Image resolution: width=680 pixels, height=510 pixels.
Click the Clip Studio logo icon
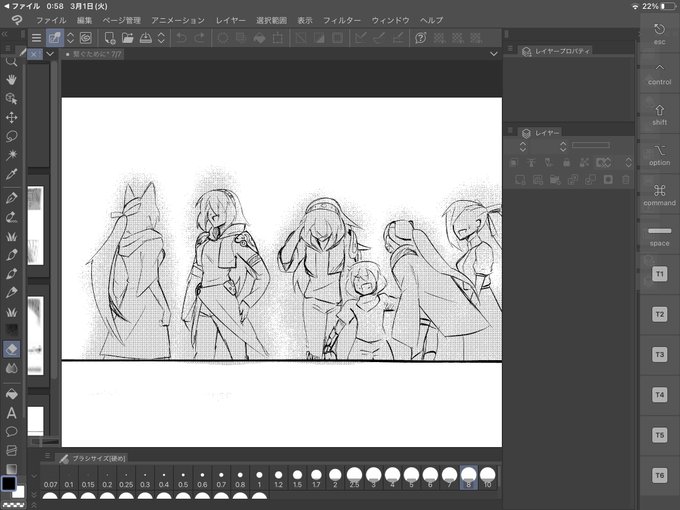click(x=16, y=20)
